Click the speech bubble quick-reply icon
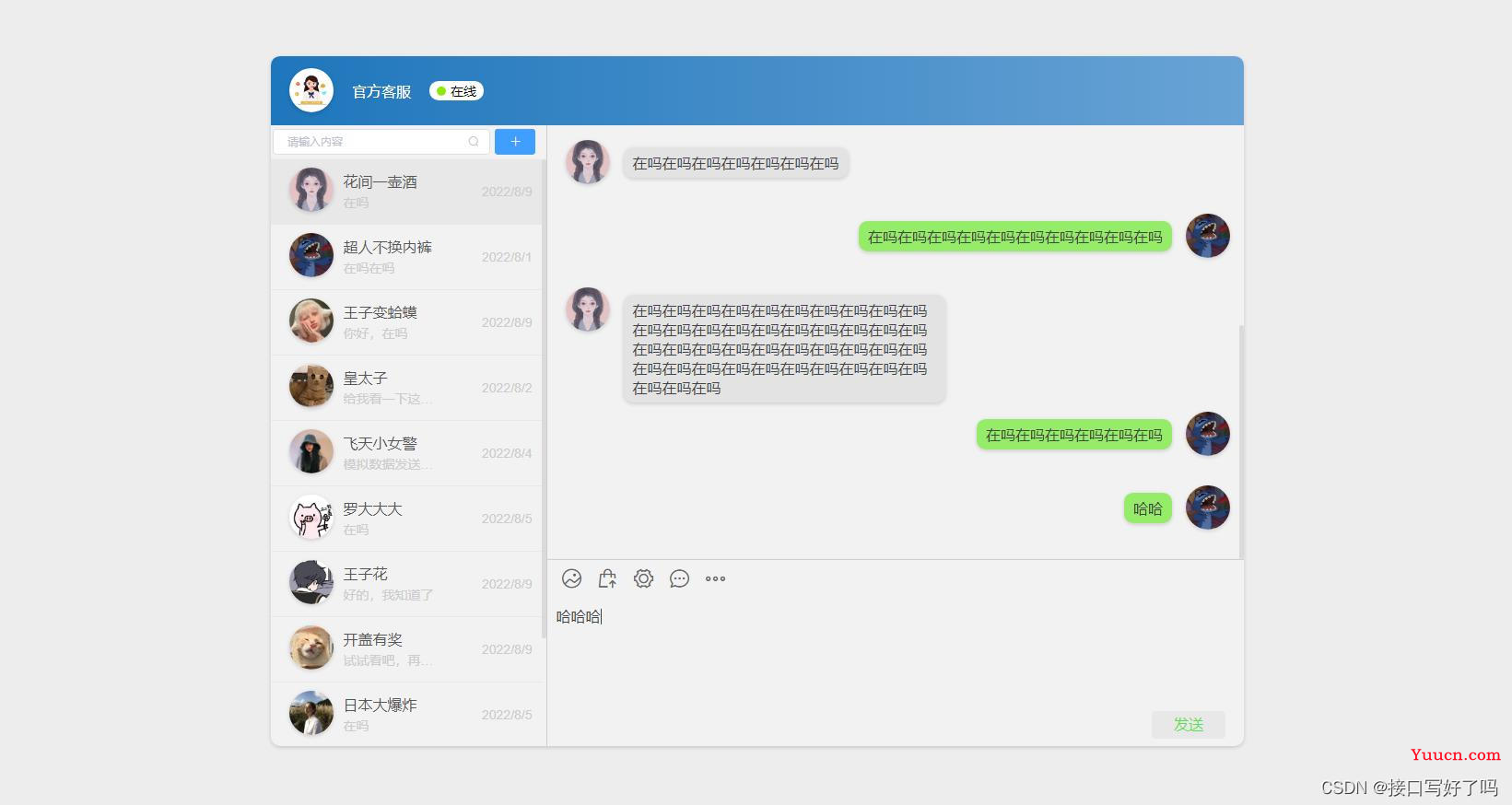 click(x=679, y=578)
